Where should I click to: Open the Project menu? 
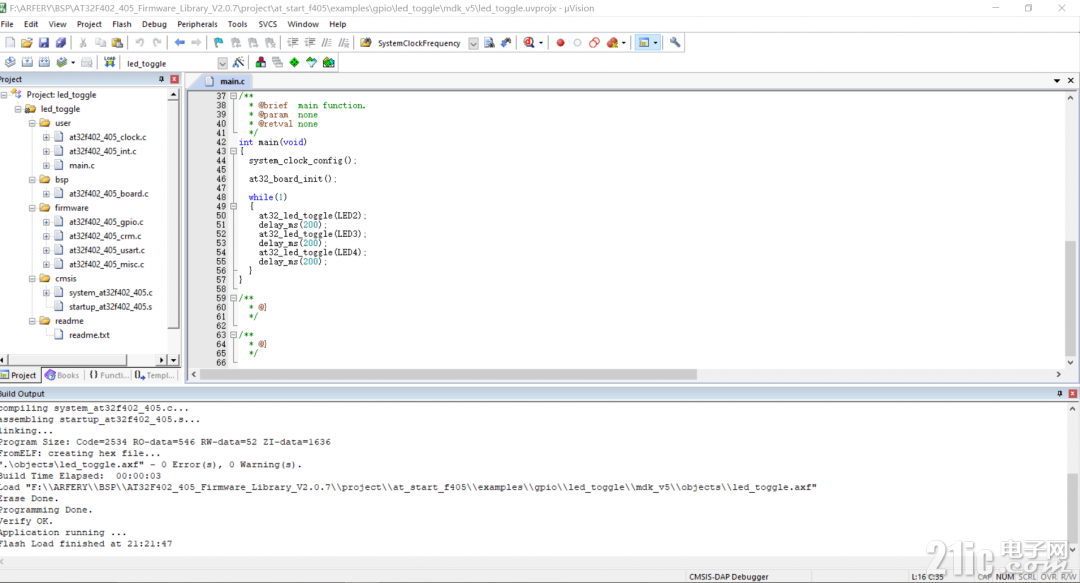pos(89,24)
